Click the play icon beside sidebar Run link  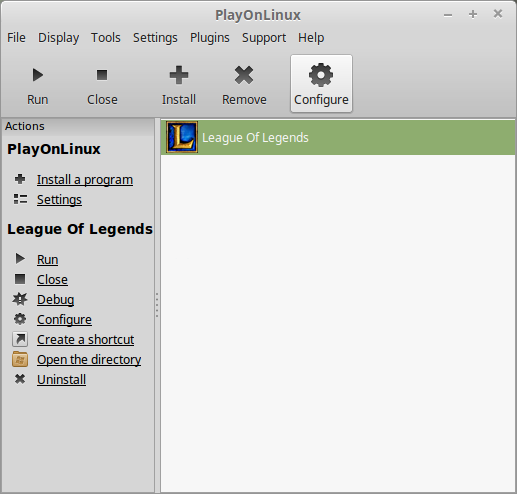[x=20, y=258]
